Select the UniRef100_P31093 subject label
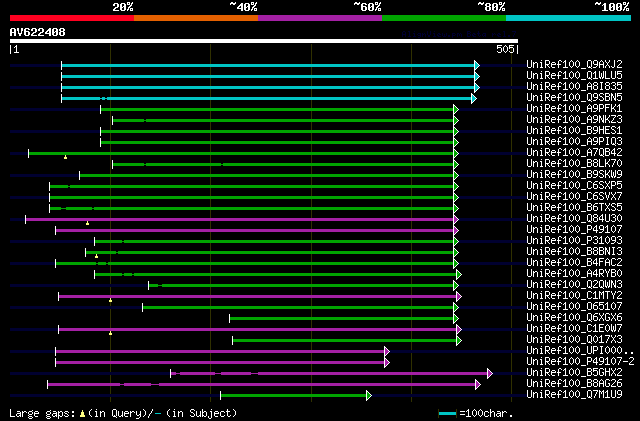The image size is (640, 421). tap(574, 241)
